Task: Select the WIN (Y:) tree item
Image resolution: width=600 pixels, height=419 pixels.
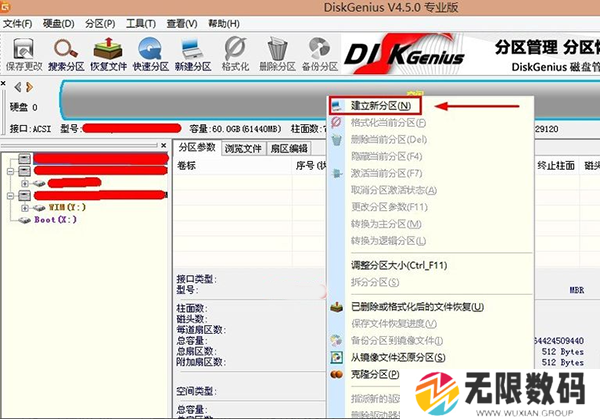Action: point(67,207)
